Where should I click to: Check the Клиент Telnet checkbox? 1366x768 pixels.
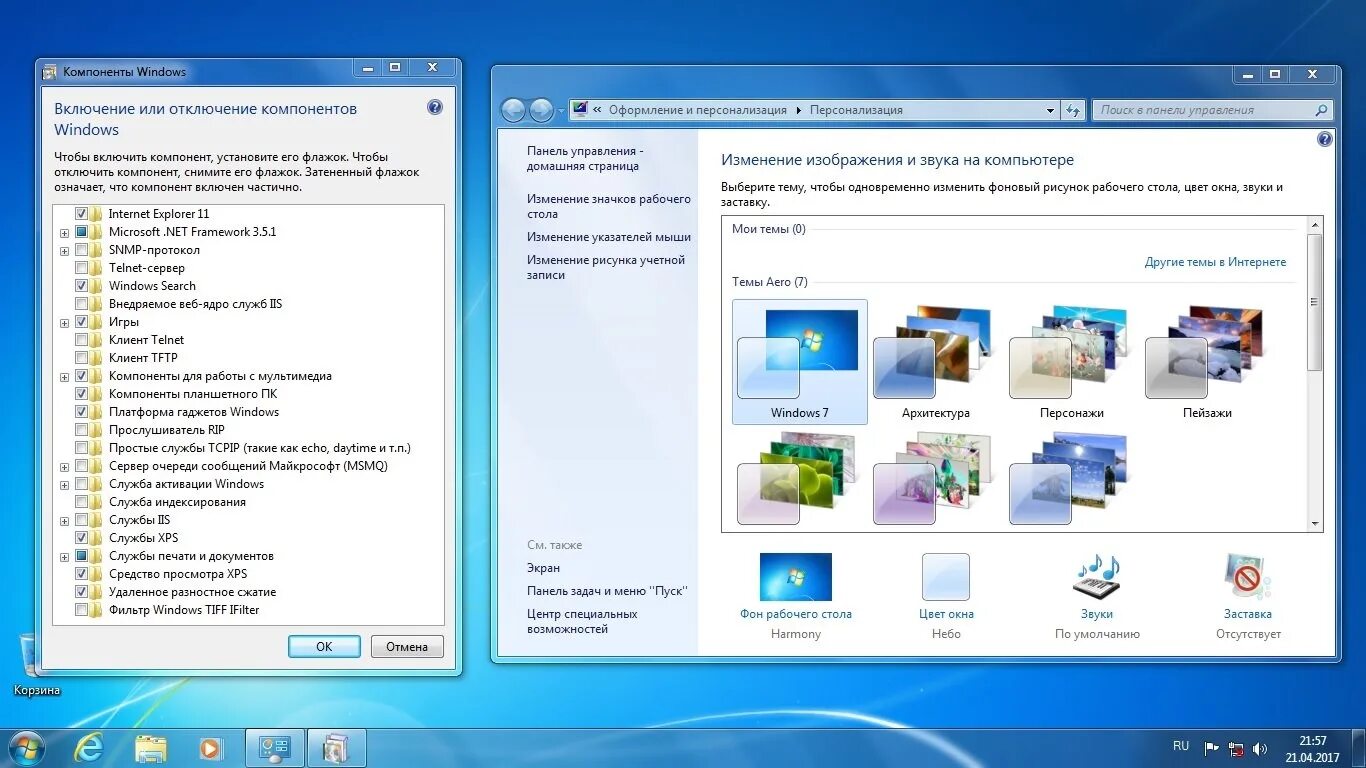pyautogui.click(x=81, y=340)
